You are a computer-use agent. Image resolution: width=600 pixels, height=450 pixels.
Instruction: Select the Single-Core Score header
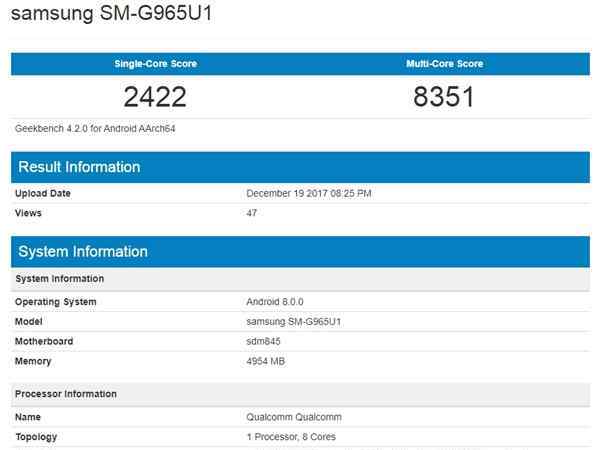tap(156, 64)
